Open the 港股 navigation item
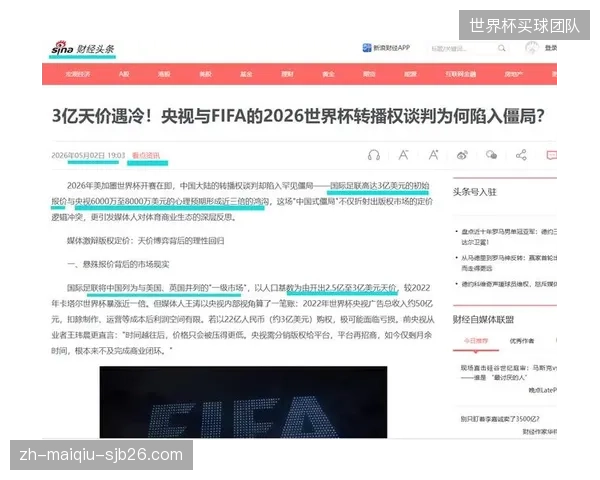 coord(164,74)
